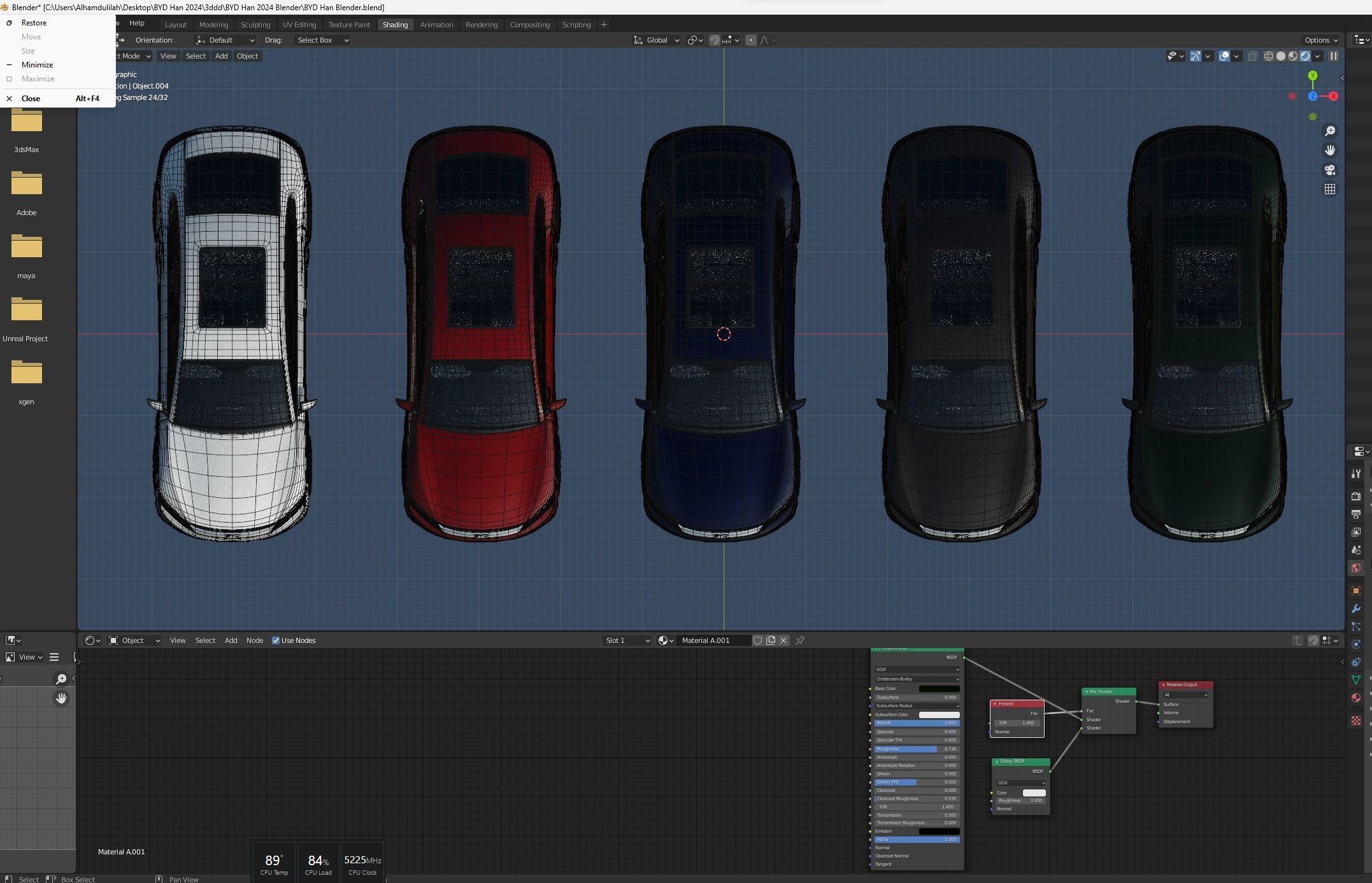Switch to the Layout workspace tab
Screen dimensions: 1372x883
pos(176,25)
